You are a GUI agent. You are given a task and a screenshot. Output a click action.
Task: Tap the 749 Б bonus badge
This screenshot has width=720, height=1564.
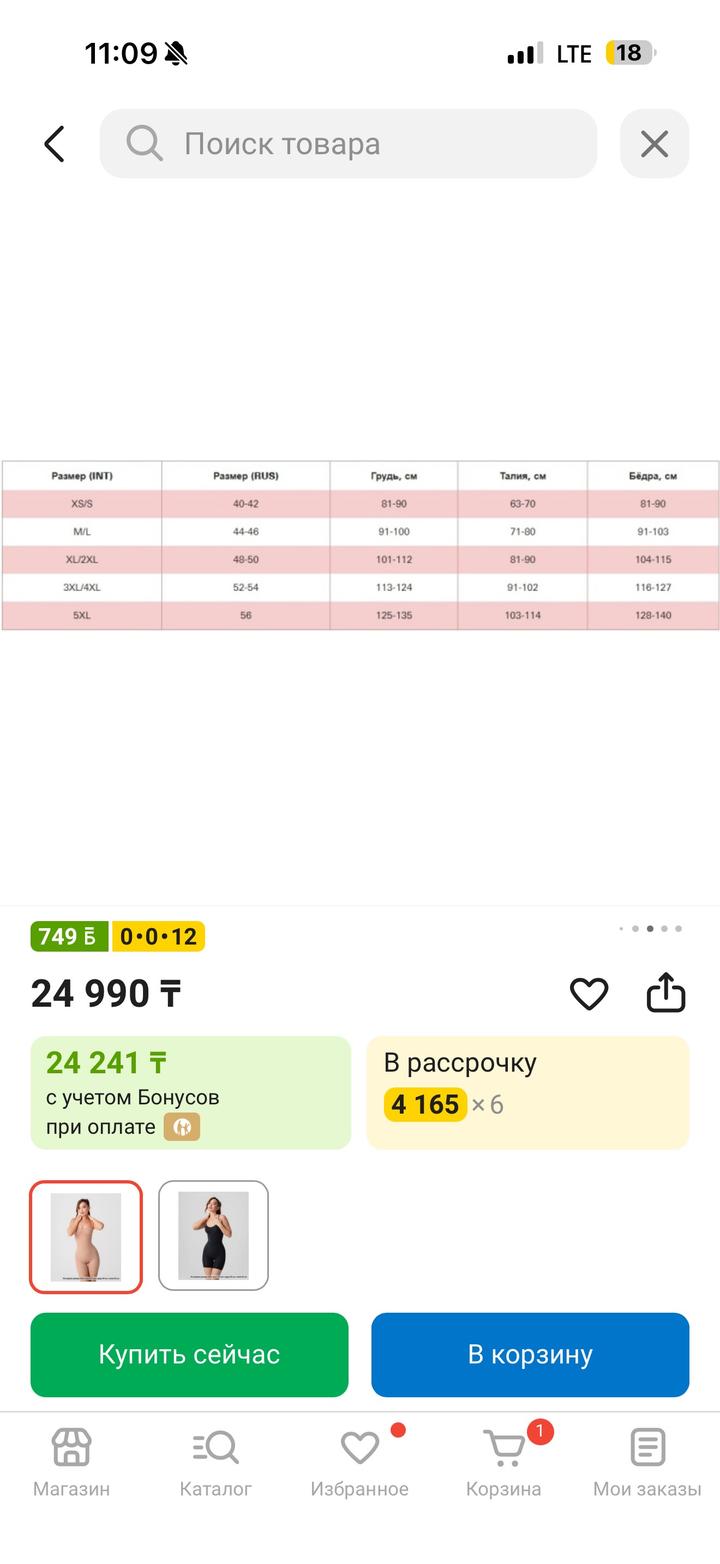[x=69, y=937]
